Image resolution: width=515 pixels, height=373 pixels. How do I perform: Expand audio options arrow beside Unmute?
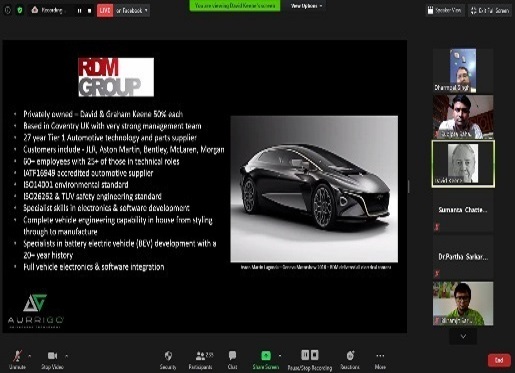tap(30, 356)
